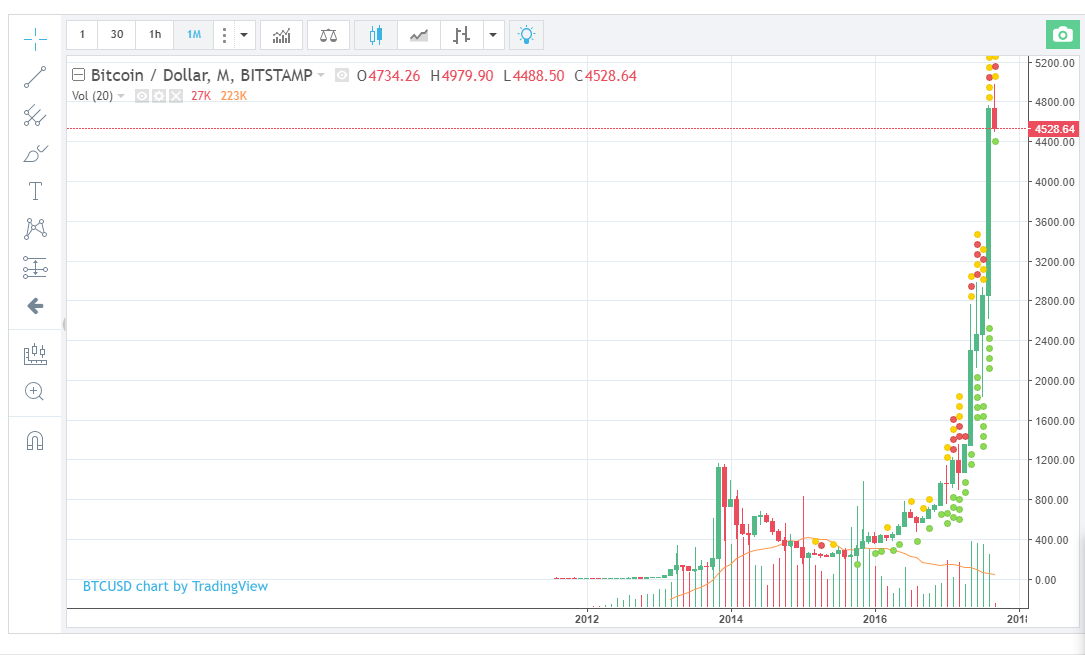Image resolution: width=1085 pixels, height=655 pixels.
Task: Open the ideas light bulb button
Action: click(527, 35)
